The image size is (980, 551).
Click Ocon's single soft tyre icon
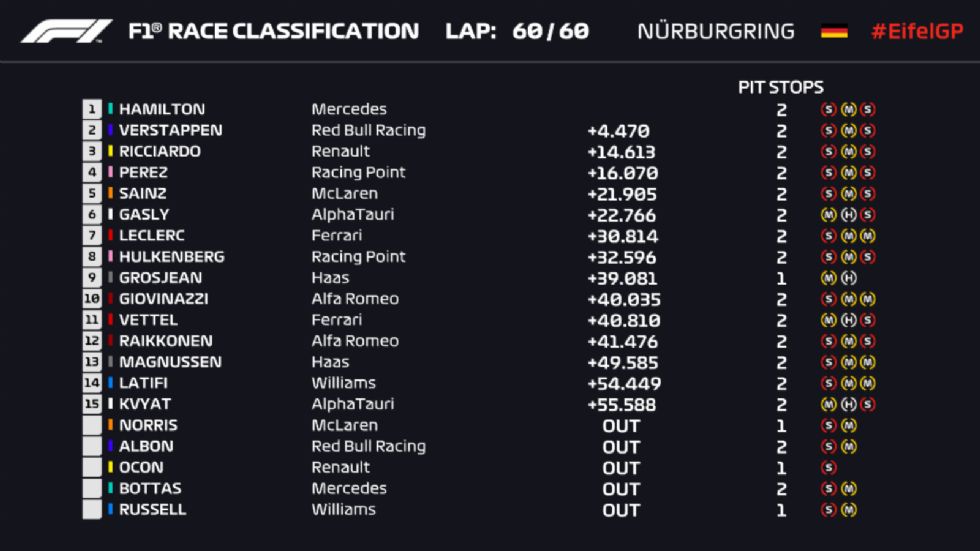(x=829, y=467)
